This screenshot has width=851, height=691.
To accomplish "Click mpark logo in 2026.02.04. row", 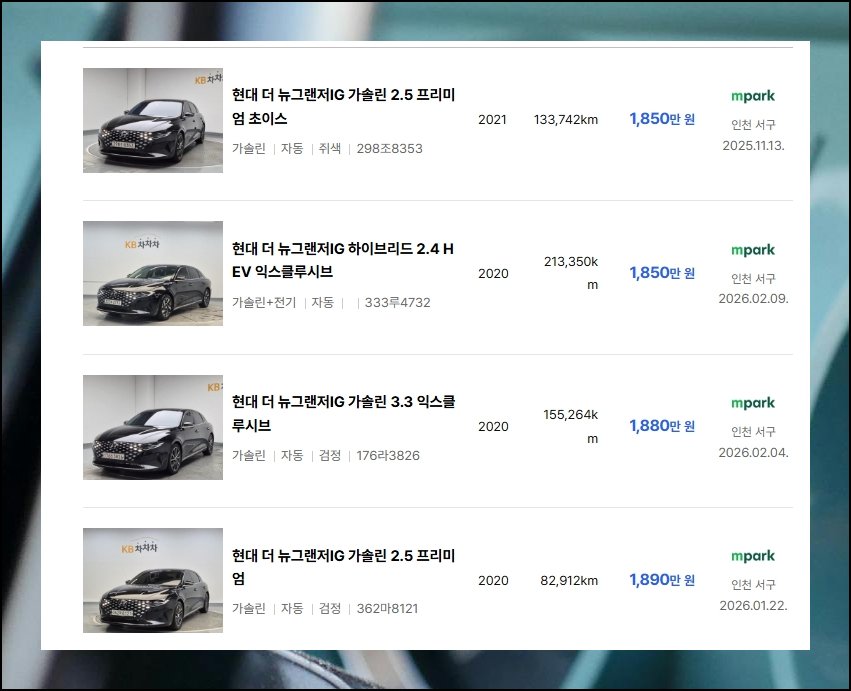I will [753, 403].
